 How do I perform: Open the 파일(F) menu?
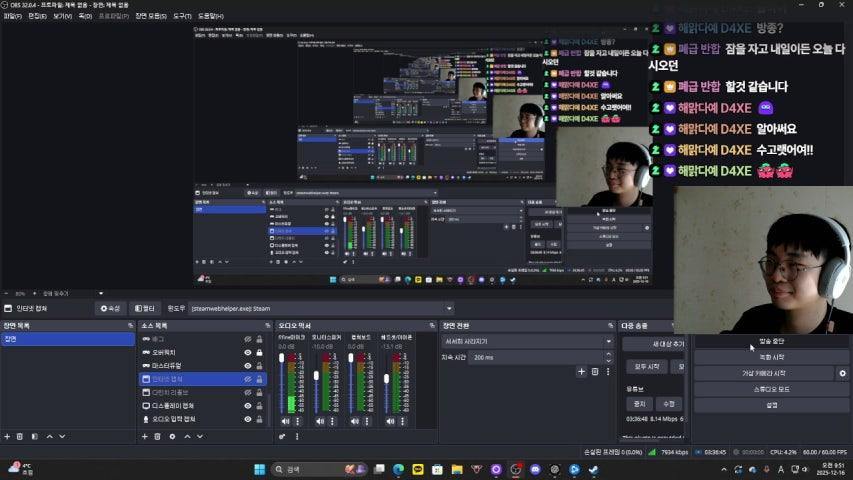(13, 17)
